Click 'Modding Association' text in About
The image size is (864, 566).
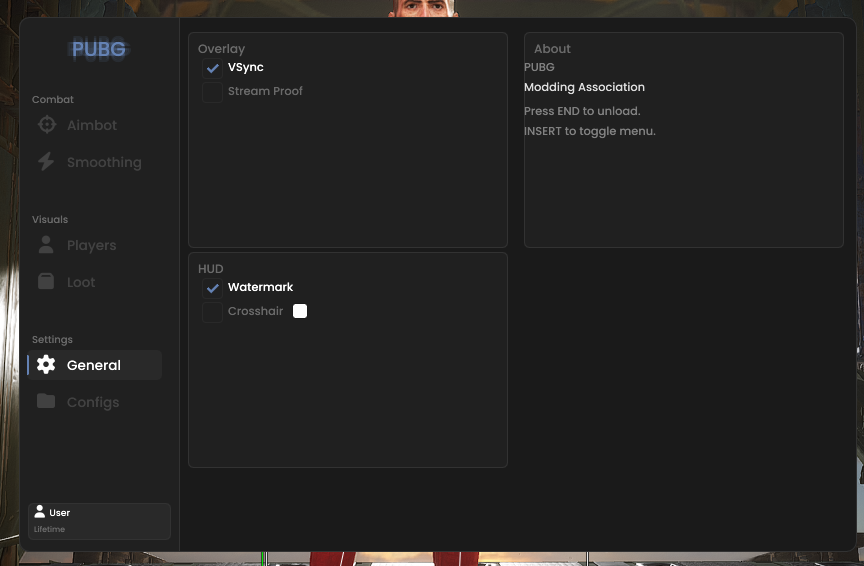584,87
